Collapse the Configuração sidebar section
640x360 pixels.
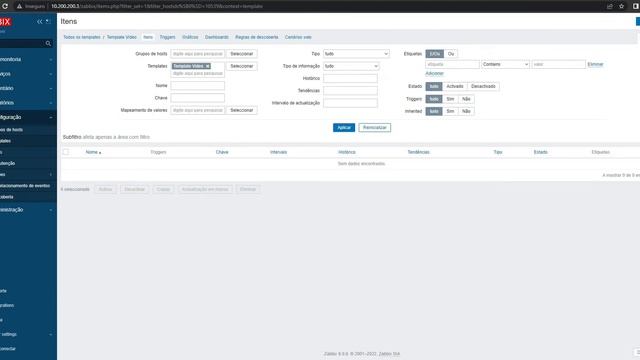(x=27, y=118)
